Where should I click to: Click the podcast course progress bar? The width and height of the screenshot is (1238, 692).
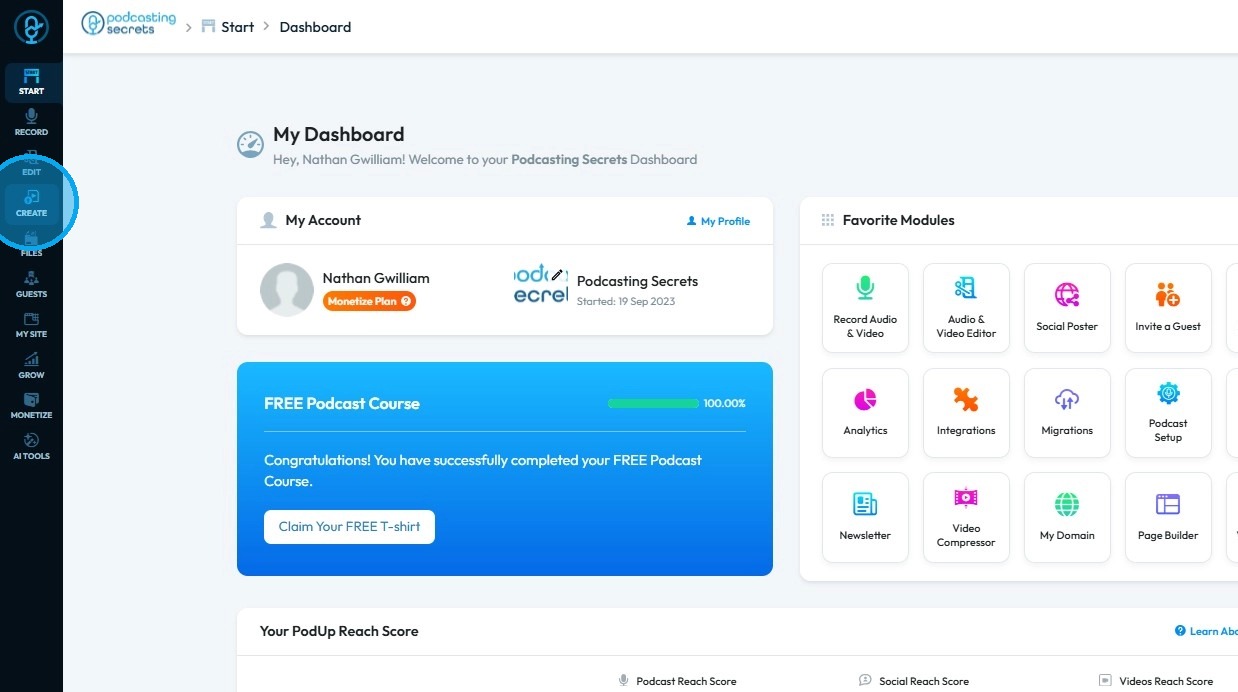653,404
